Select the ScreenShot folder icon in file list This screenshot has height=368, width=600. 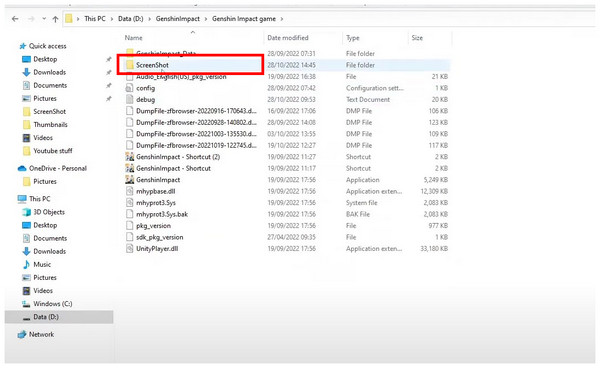pyautogui.click(x=130, y=65)
